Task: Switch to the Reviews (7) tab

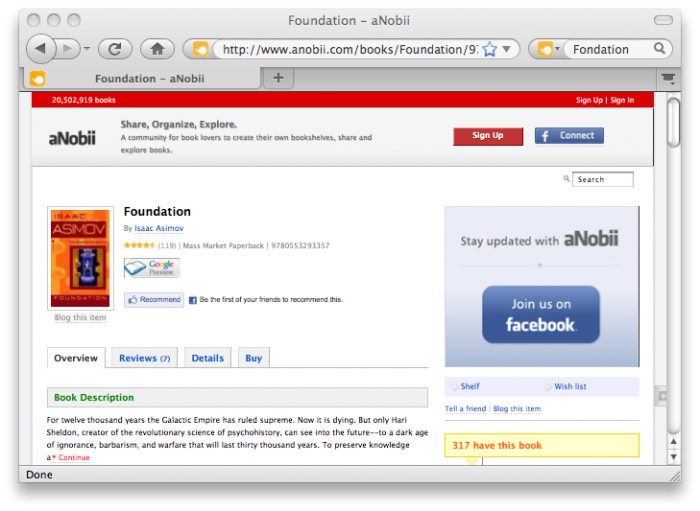Action: pos(144,358)
